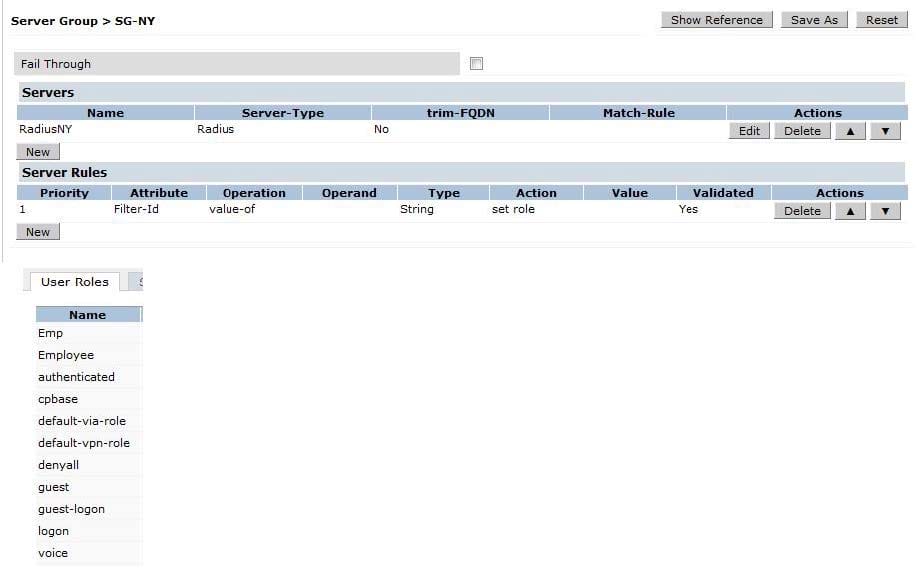Click the Reset button
Viewport: 919px width, 571px height.
(881, 20)
